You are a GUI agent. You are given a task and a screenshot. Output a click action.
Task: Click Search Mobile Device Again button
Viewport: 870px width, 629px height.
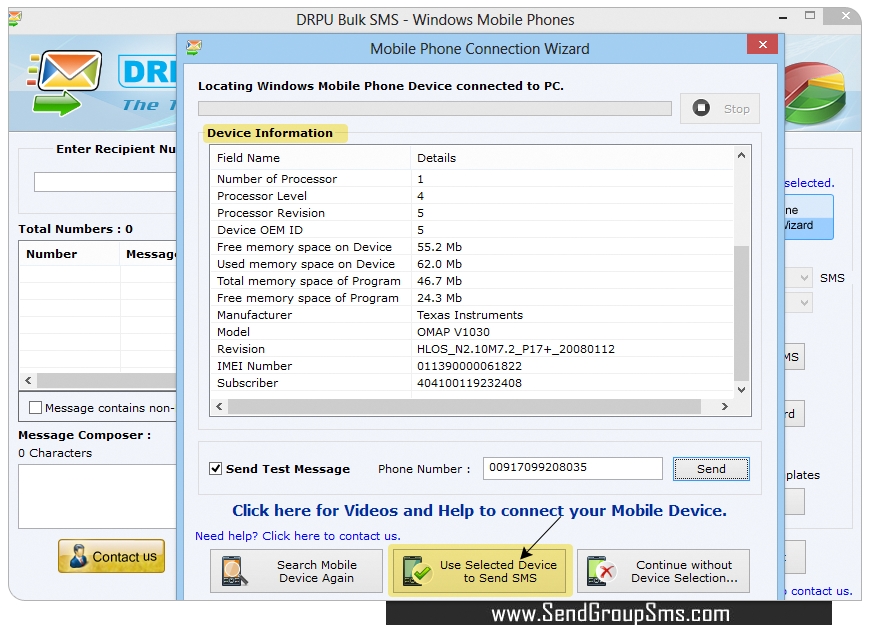click(x=296, y=571)
